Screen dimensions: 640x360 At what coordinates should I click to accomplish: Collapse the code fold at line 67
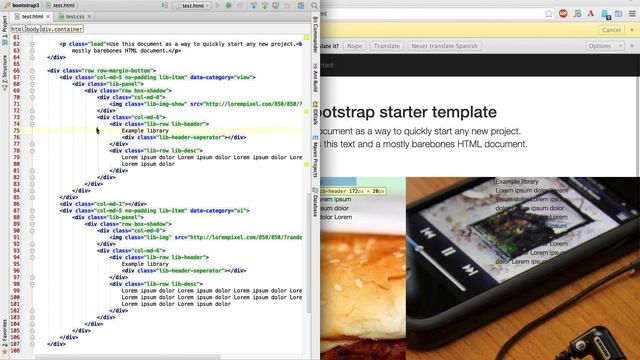click(32, 77)
